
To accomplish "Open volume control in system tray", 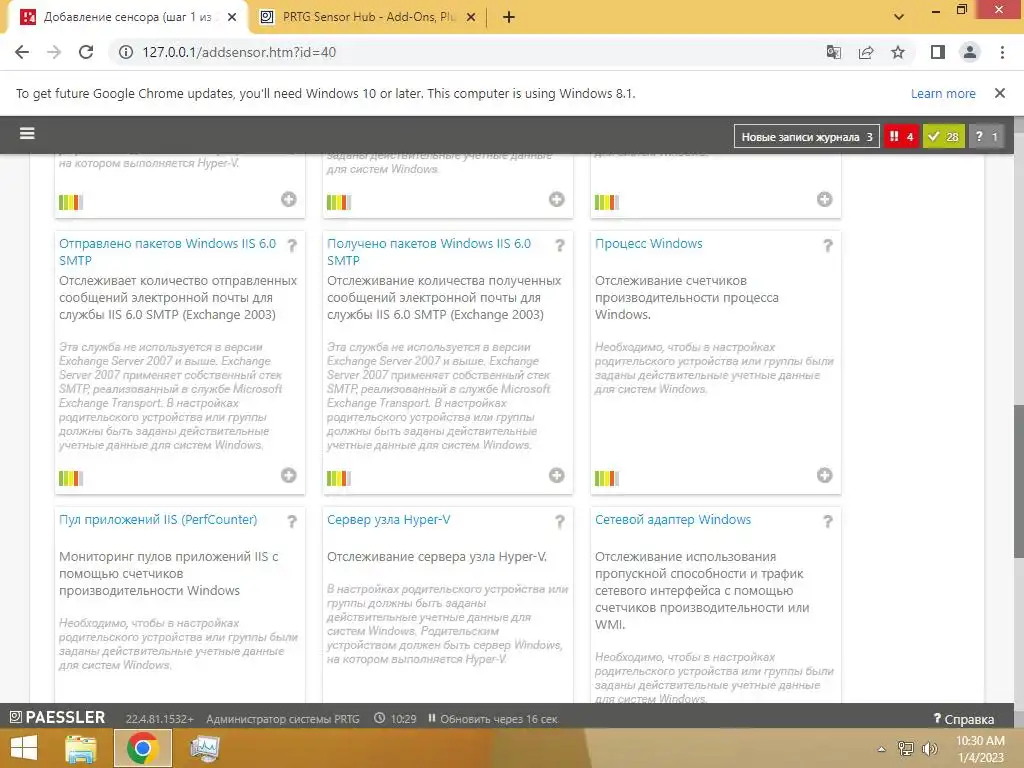I will pos(929,749).
